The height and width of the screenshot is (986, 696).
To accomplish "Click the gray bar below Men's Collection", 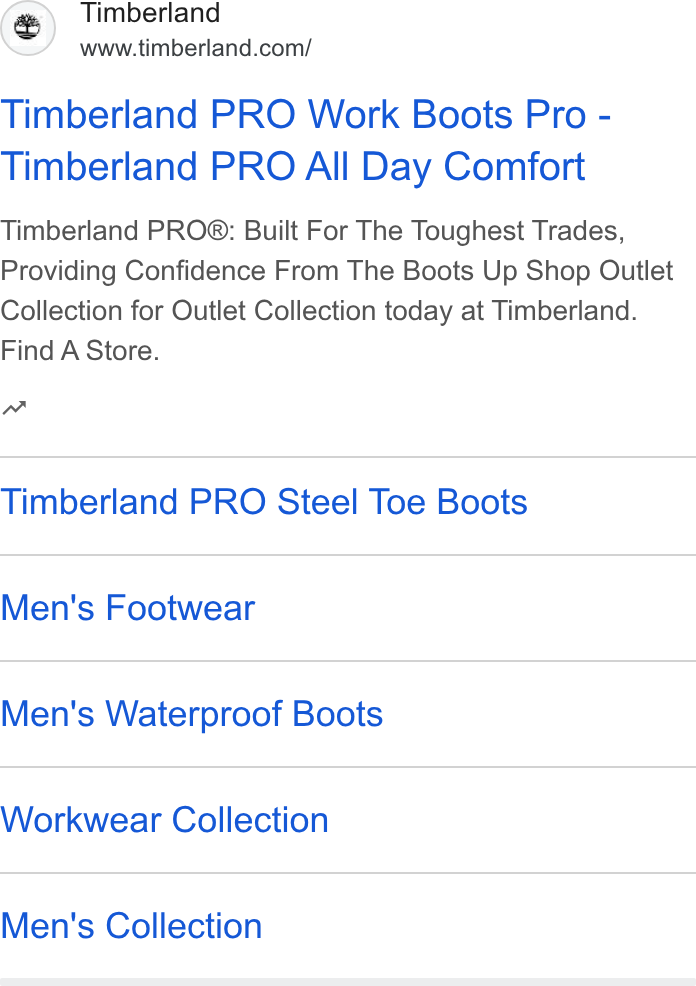I will (x=348, y=982).
